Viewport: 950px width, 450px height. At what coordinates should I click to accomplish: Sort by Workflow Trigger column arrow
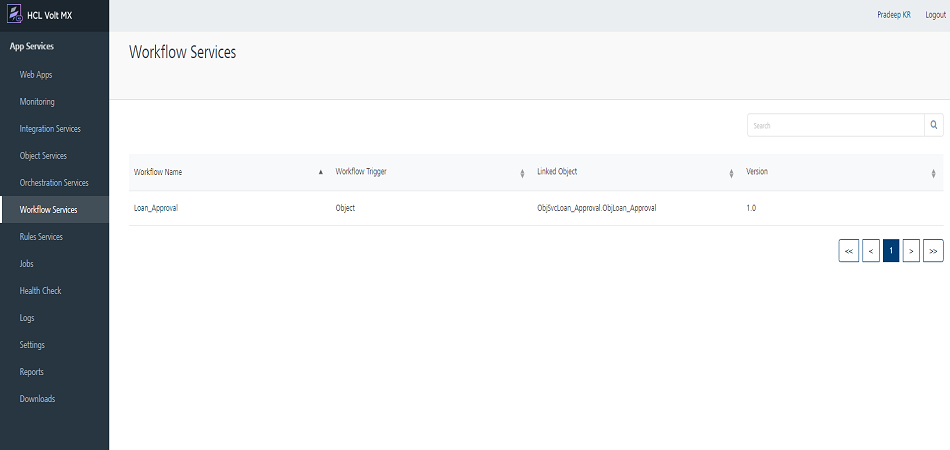click(522, 173)
